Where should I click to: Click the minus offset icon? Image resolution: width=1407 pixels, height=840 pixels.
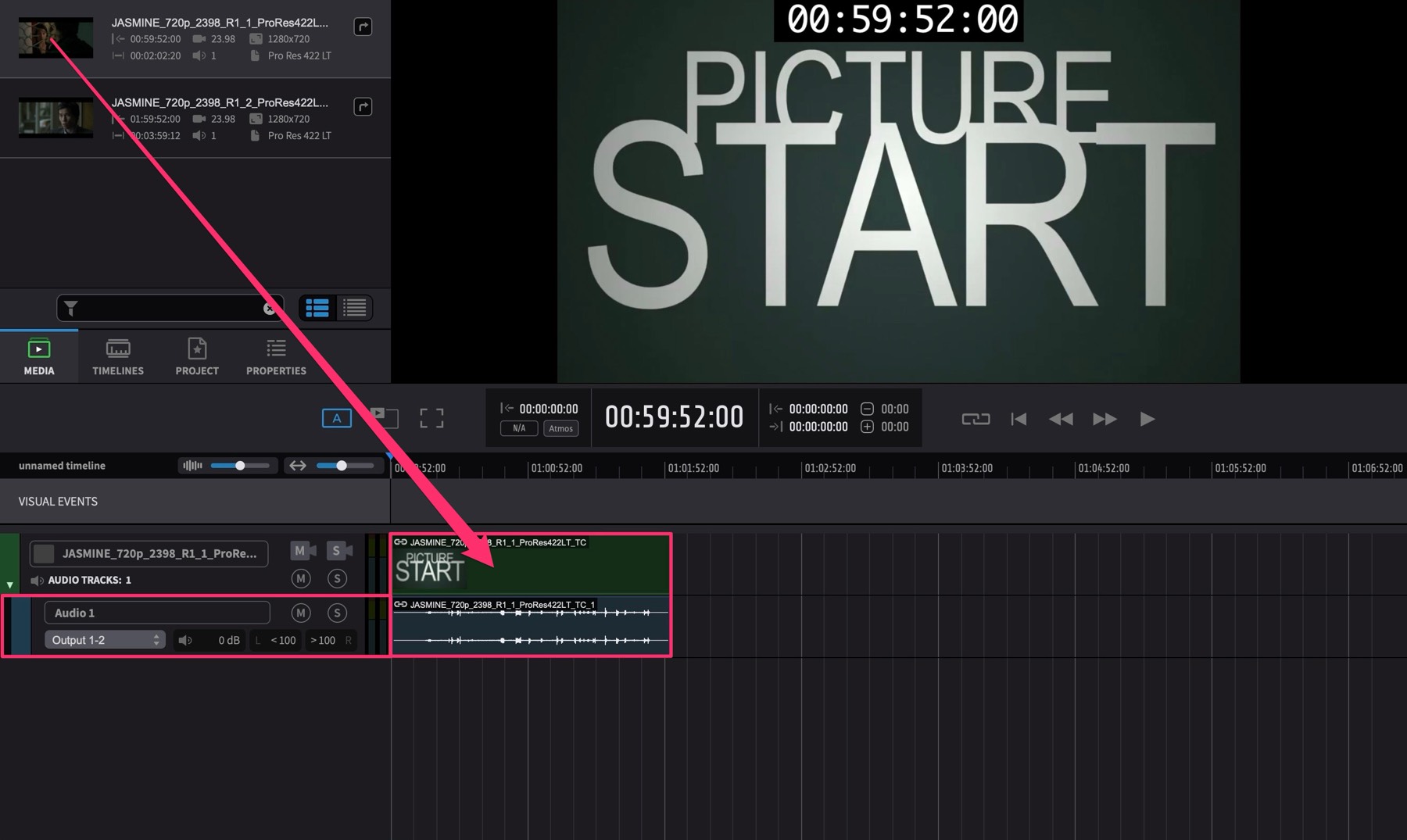pyautogui.click(x=867, y=409)
